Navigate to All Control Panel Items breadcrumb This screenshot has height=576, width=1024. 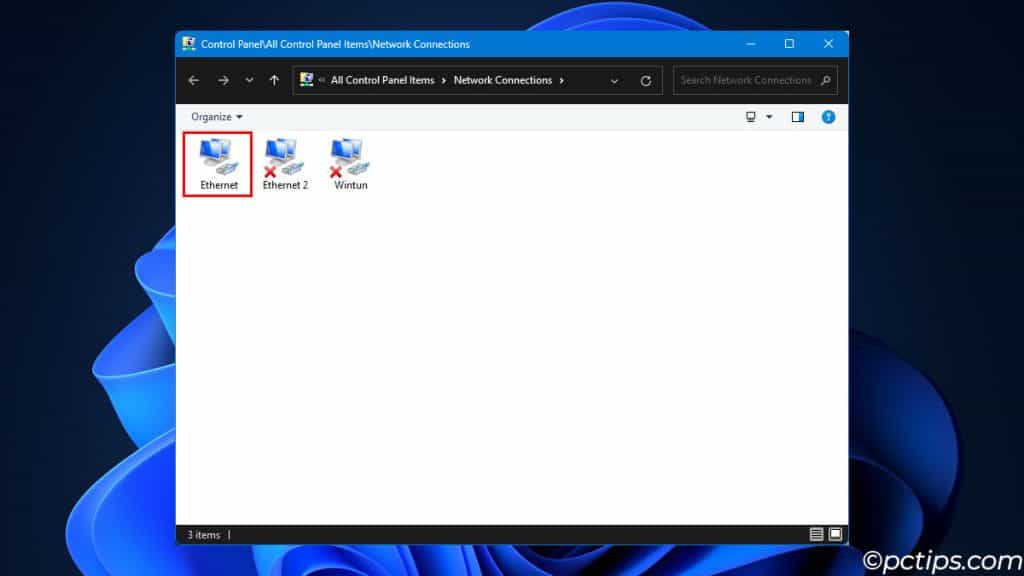(x=382, y=80)
